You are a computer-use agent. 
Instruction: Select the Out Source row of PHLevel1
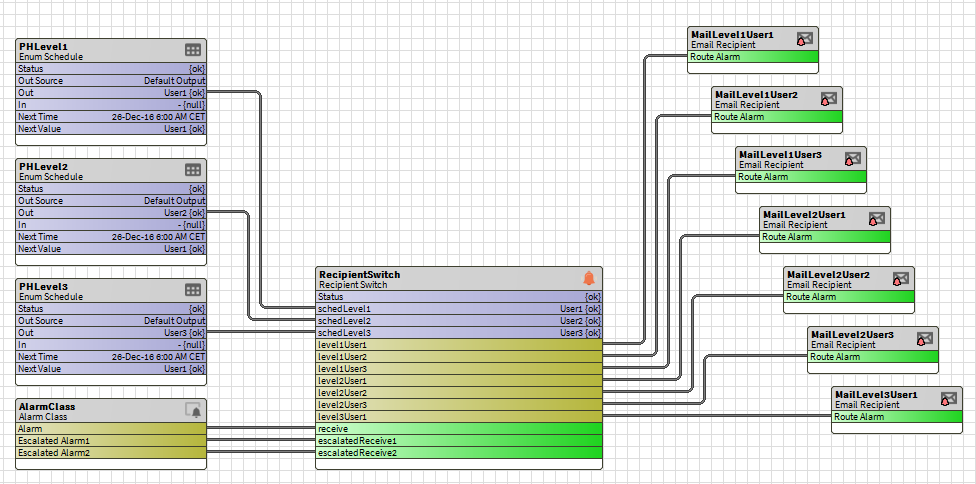(x=111, y=81)
